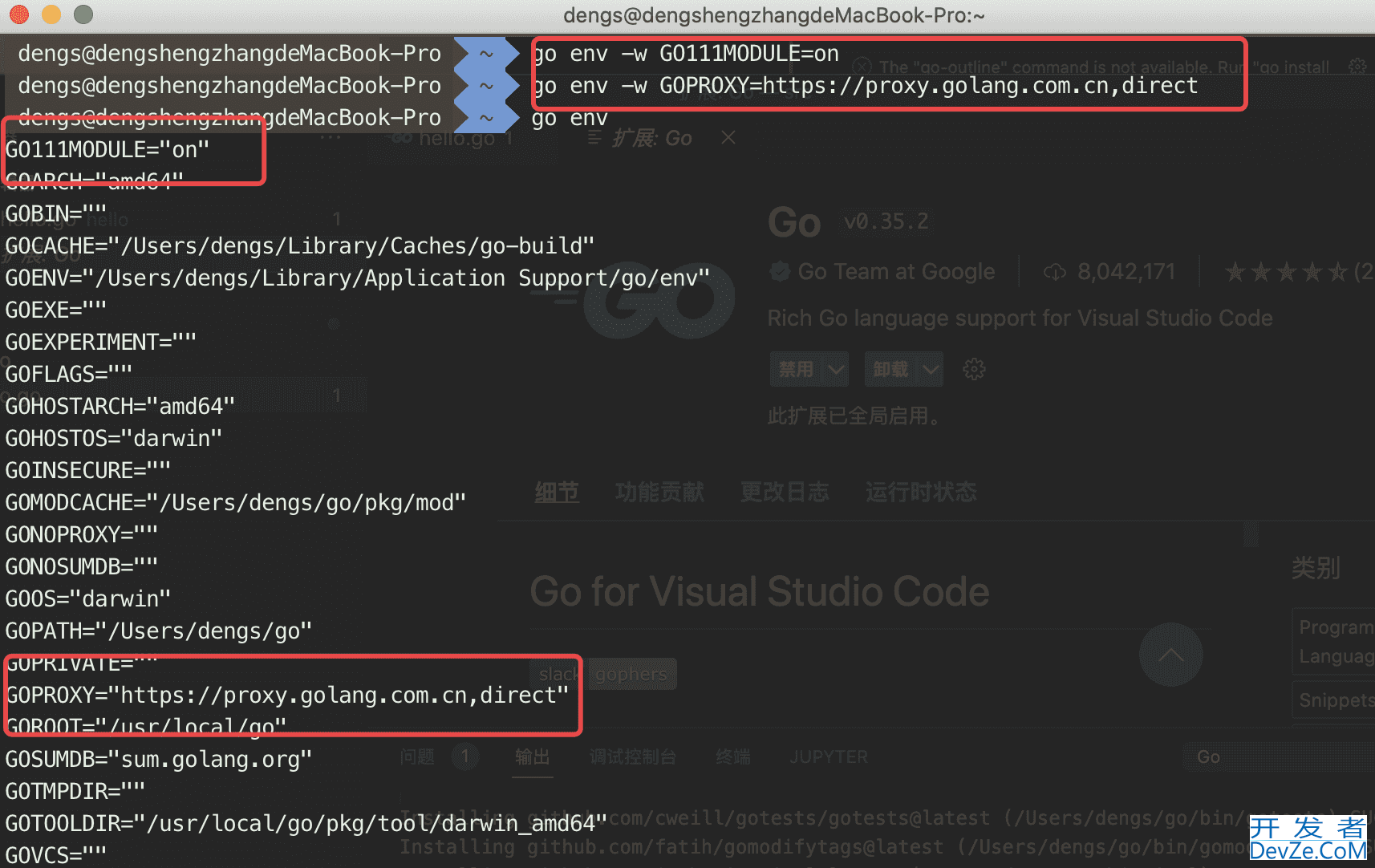Click the GOSUMDB="sum.golang.org" output line
The image size is (1375, 868).
click(x=159, y=760)
